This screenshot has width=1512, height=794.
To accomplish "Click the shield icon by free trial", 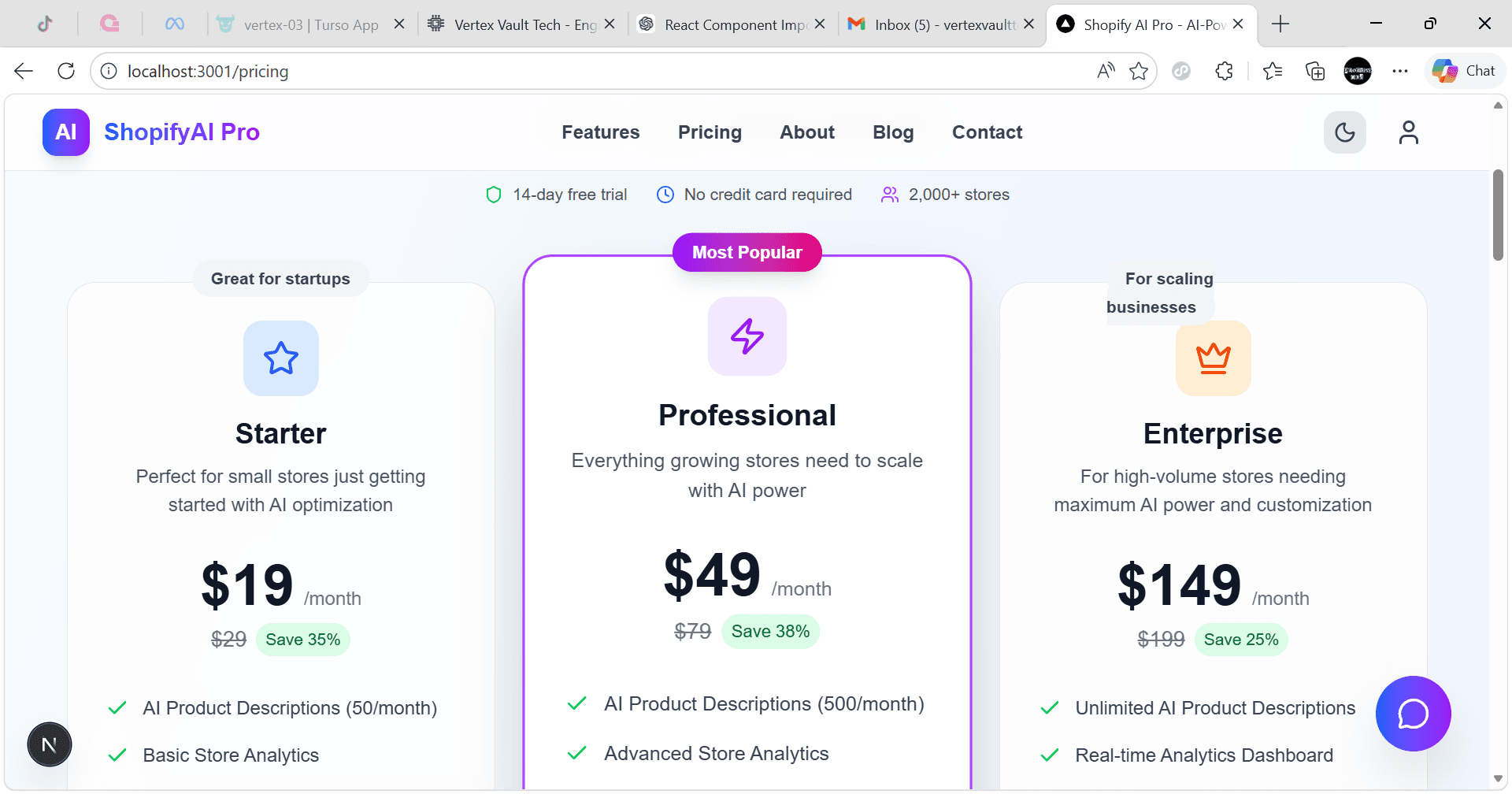I will point(494,195).
